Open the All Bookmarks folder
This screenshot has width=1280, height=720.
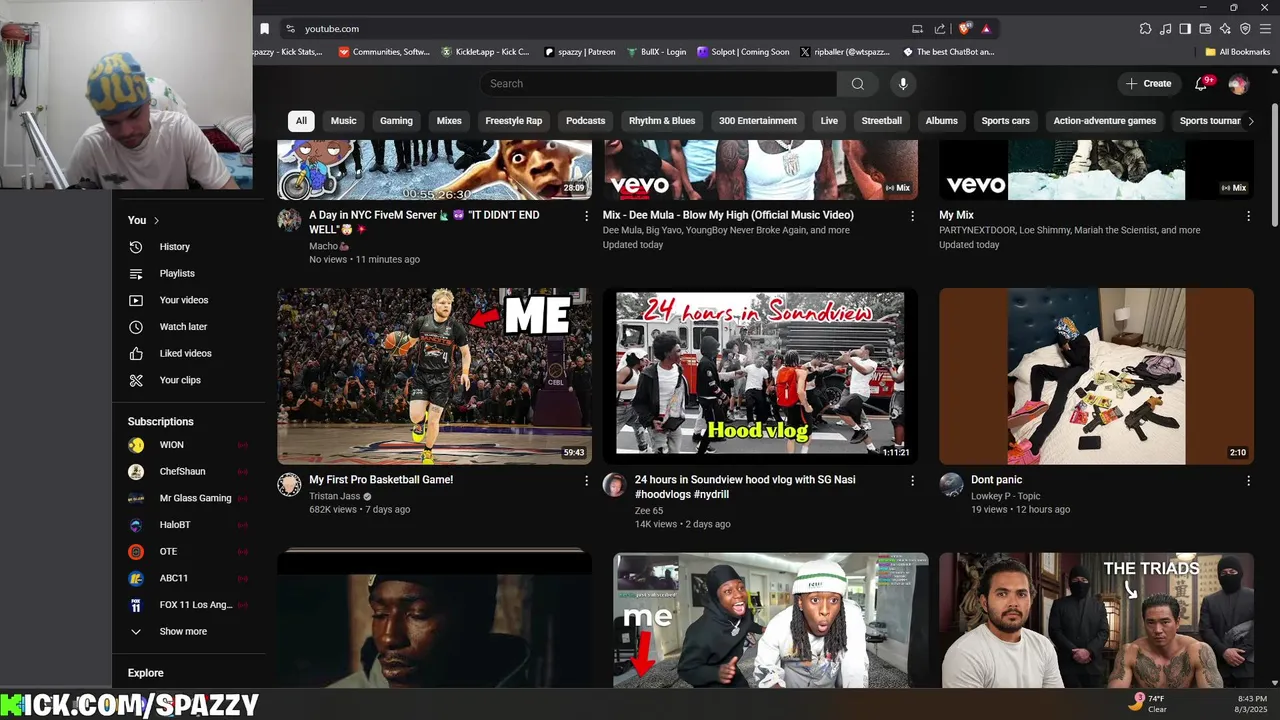(x=1237, y=52)
